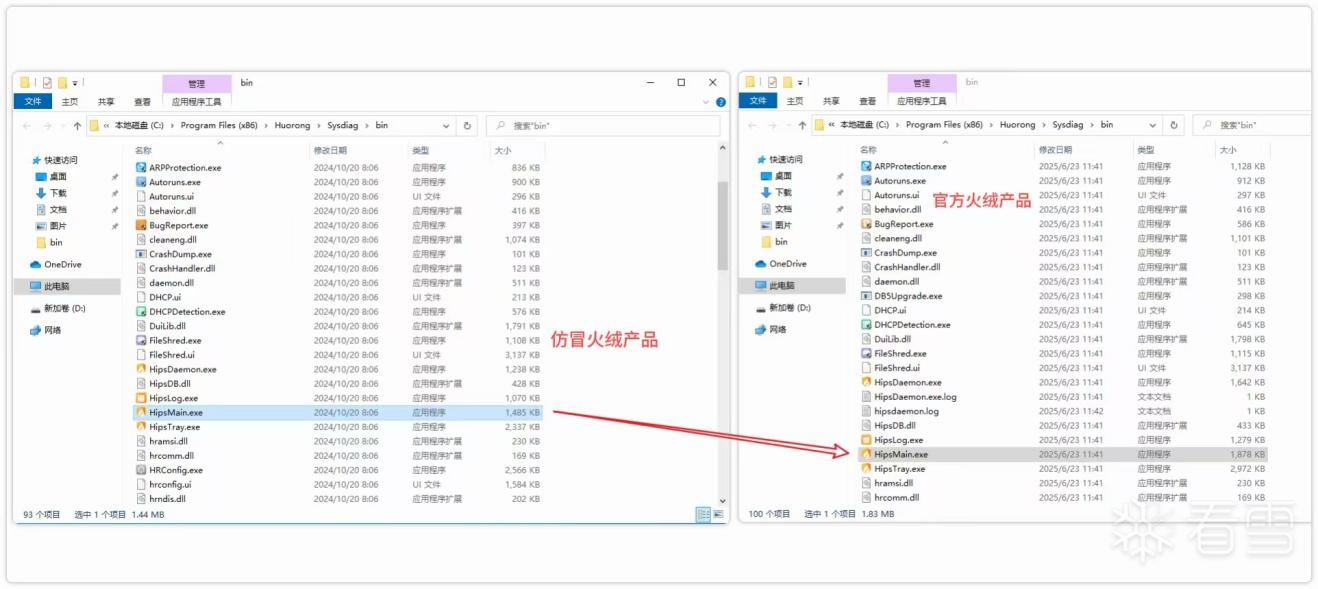Open quick access toolbar dropdown in right window
Viewport: 1318px width, 589px height.
click(x=800, y=82)
